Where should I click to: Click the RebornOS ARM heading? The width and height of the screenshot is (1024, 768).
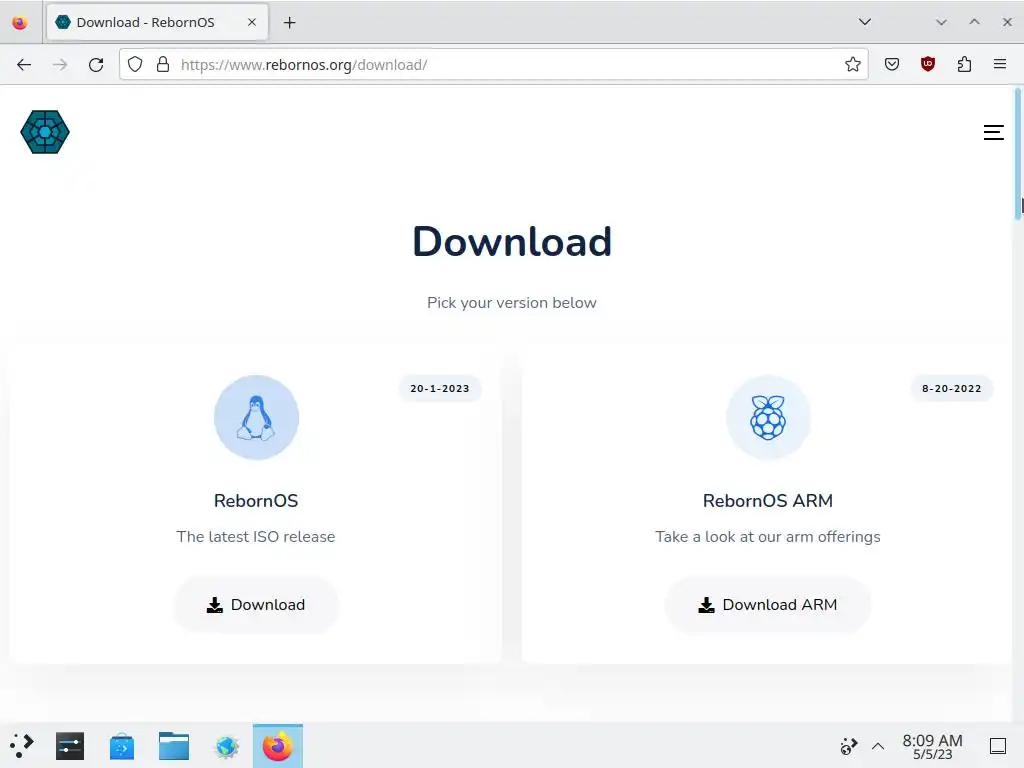(x=767, y=501)
